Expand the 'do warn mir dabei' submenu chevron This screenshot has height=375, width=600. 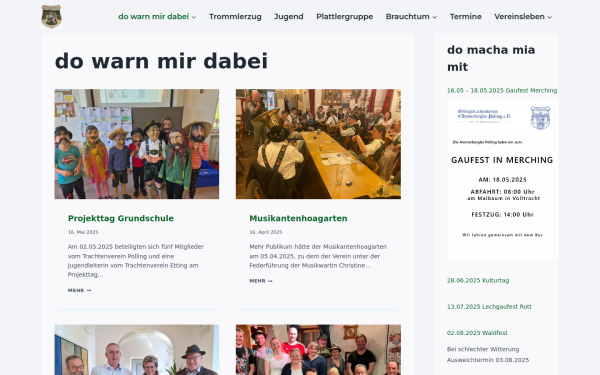point(194,17)
